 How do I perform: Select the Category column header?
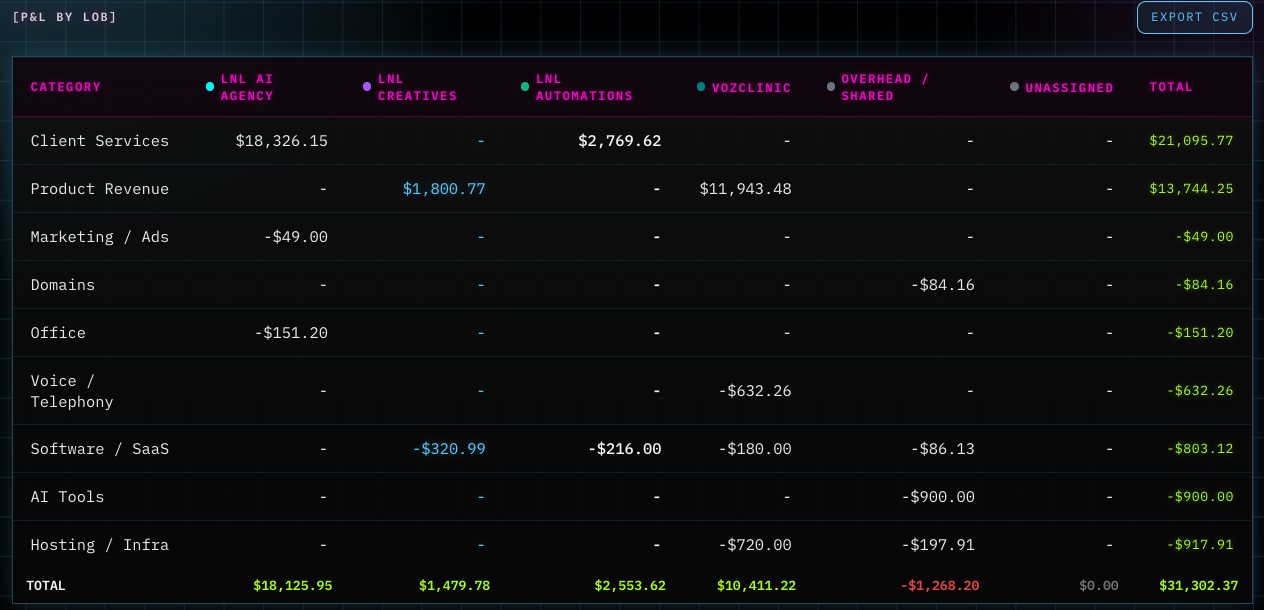(x=66, y=87)
